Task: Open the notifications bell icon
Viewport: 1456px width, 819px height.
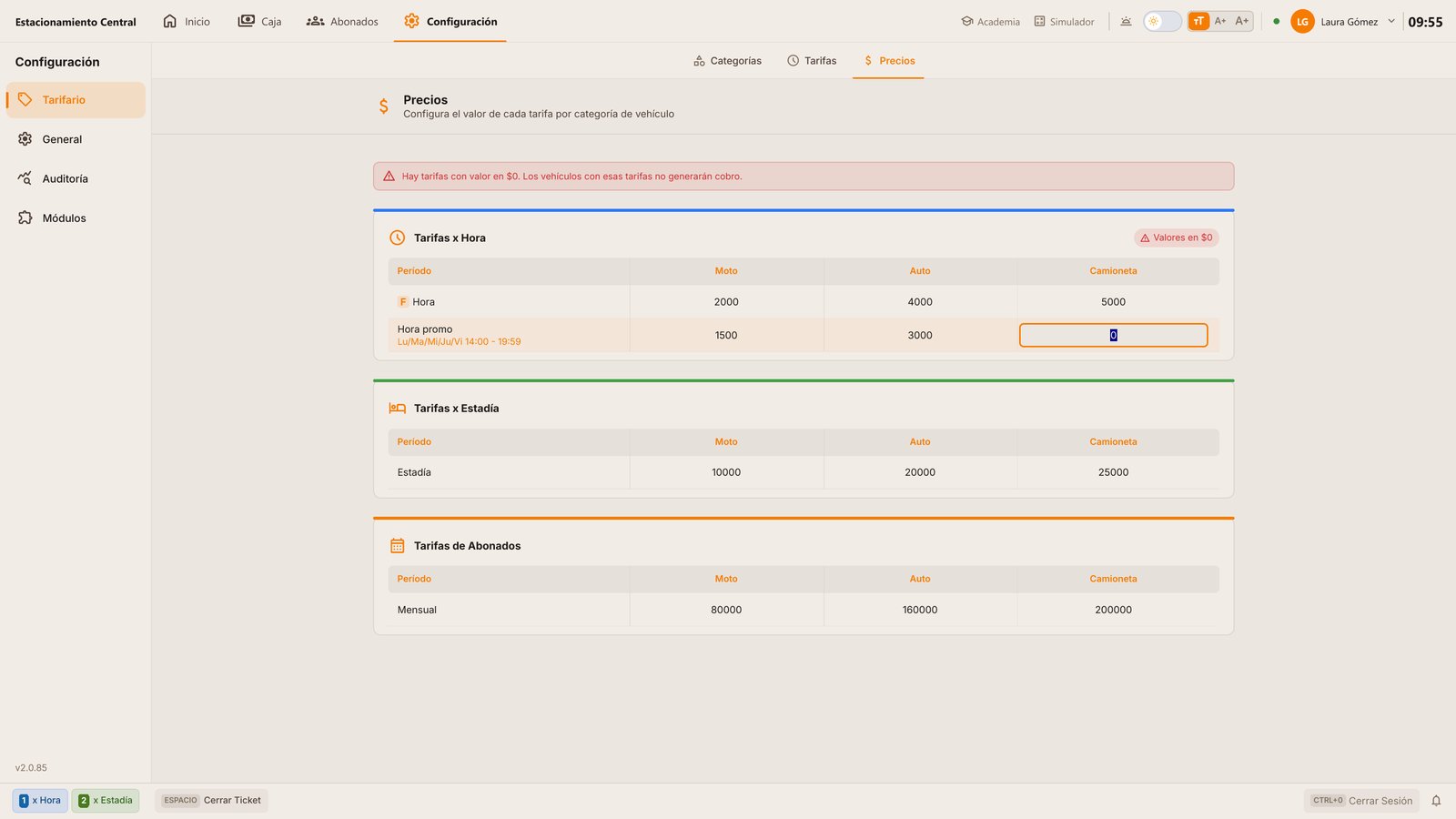Action: tap(1436, 801)
